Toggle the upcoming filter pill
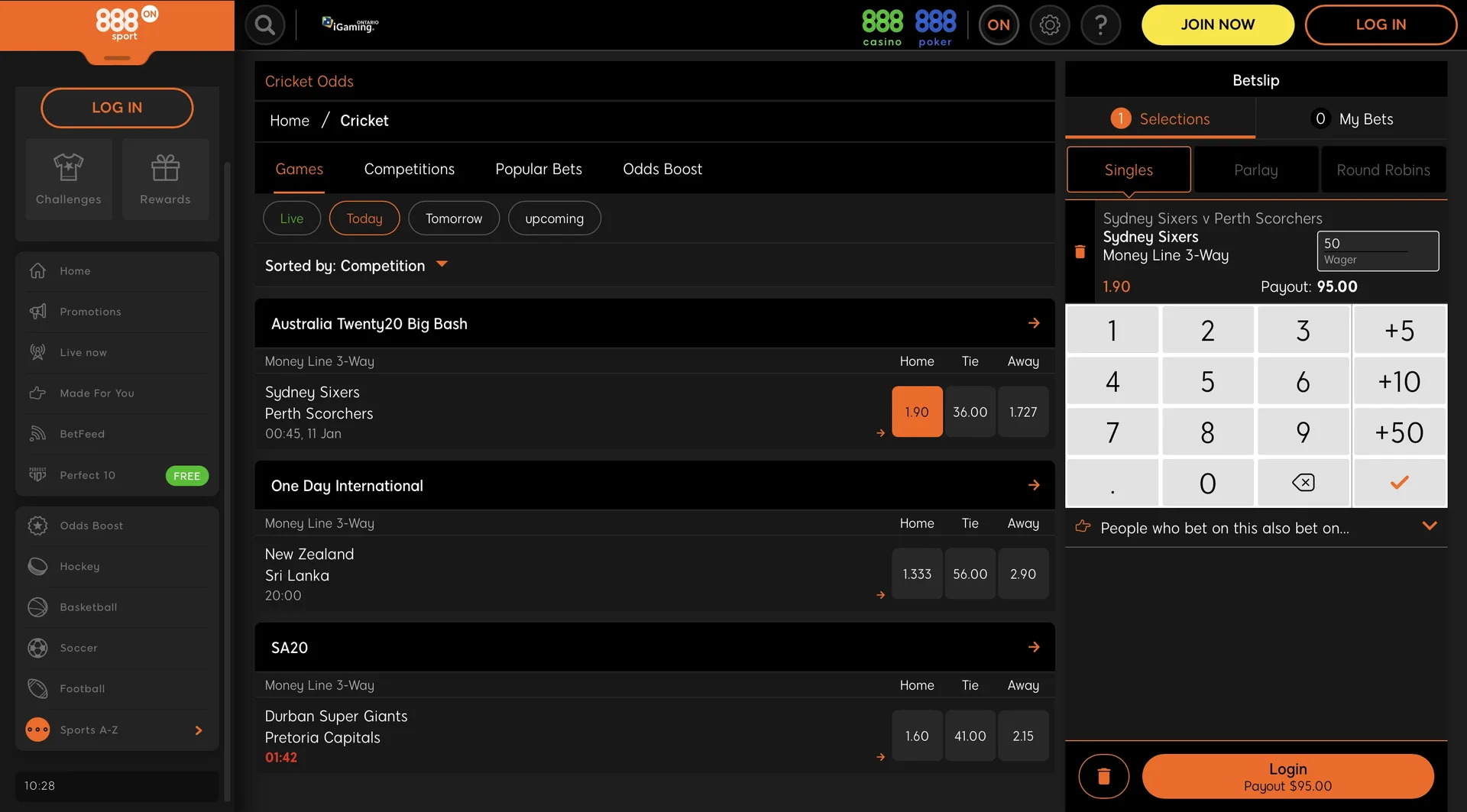The image size is (1467, 812). (554, 218)
